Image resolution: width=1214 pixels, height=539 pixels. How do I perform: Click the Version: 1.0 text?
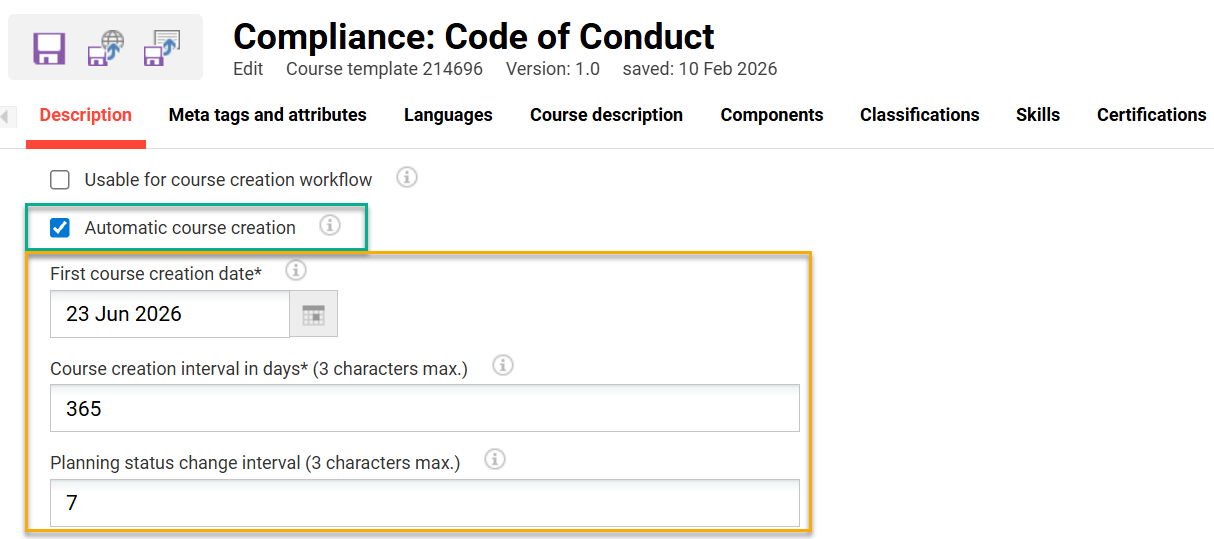tap(553, 69)
